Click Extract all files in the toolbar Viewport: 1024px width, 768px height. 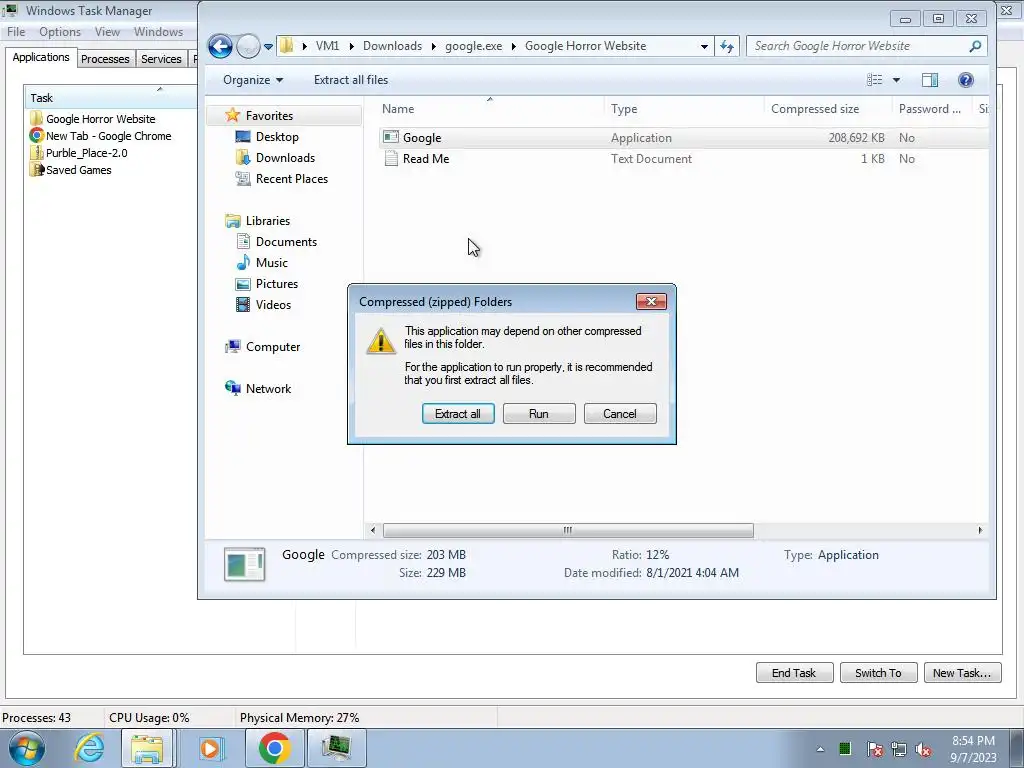coord(351,80)
